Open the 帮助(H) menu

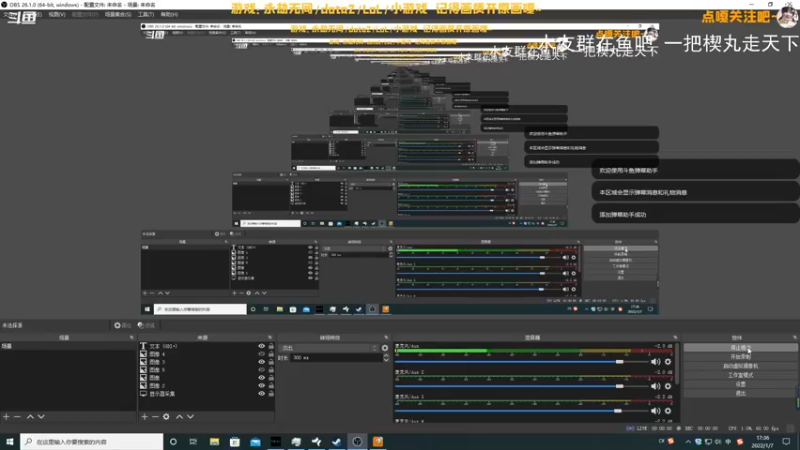pyautogui.click(x=169, y=14)
